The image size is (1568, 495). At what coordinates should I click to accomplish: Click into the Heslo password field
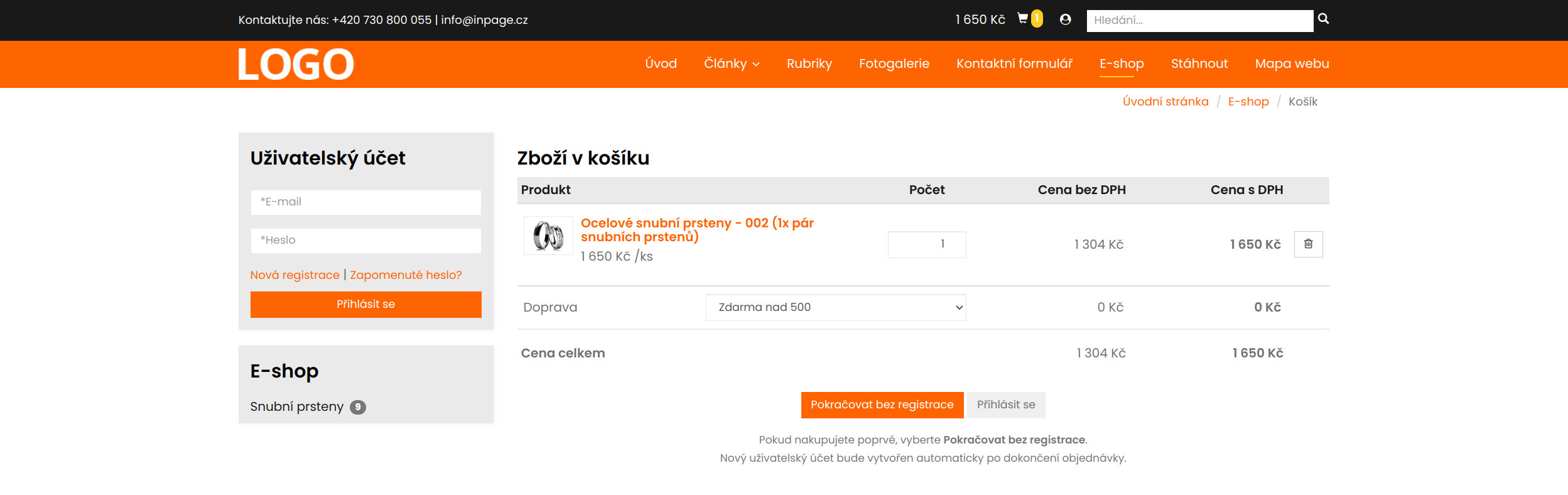365,241
